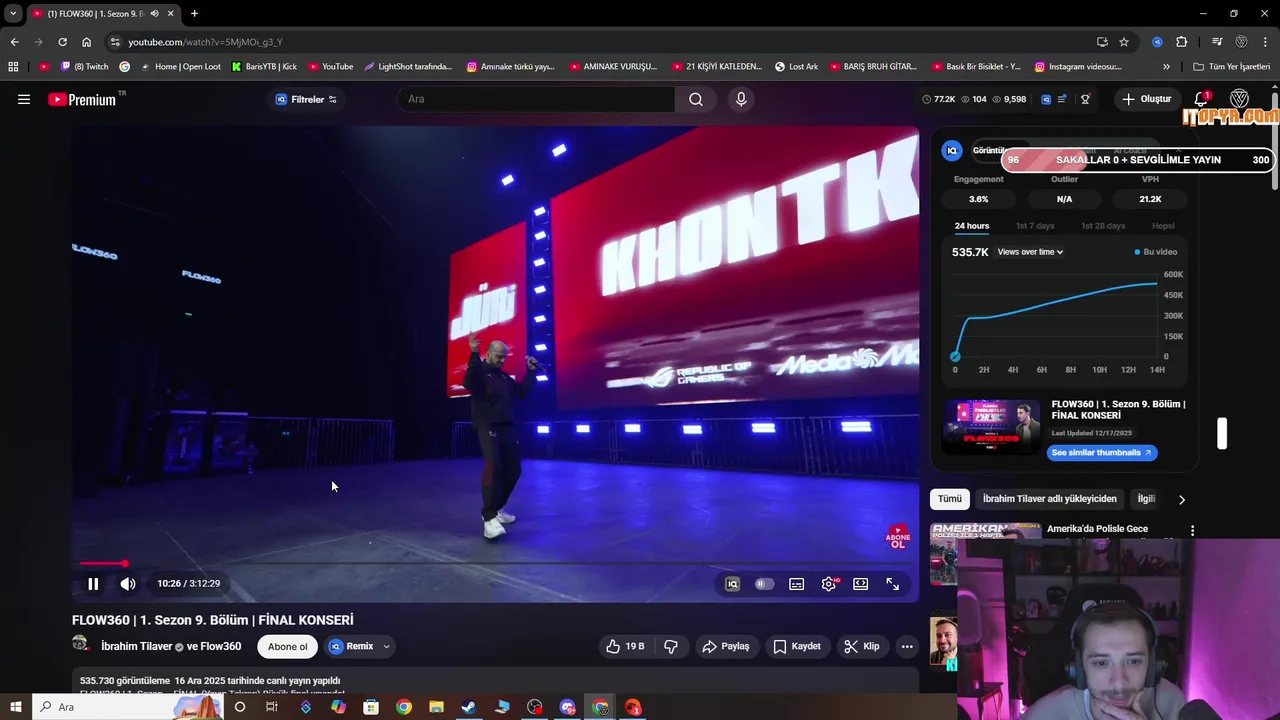Toggle autoplay switch in player controls
Image resolution: width=1280 pixels, height=720 pixels.
coord(764,584)
